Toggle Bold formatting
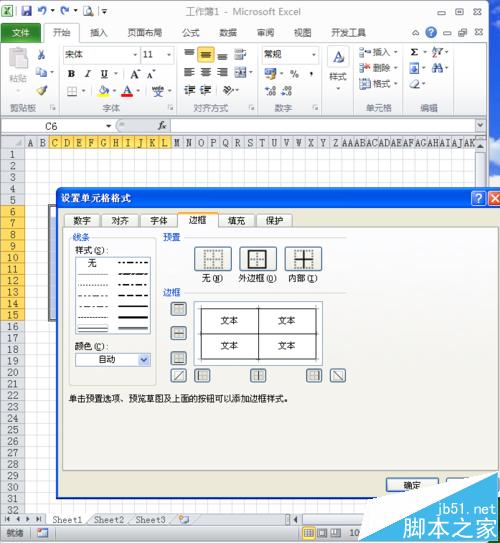The height and width of the screenshot is (543, 500). click(71, 74)
